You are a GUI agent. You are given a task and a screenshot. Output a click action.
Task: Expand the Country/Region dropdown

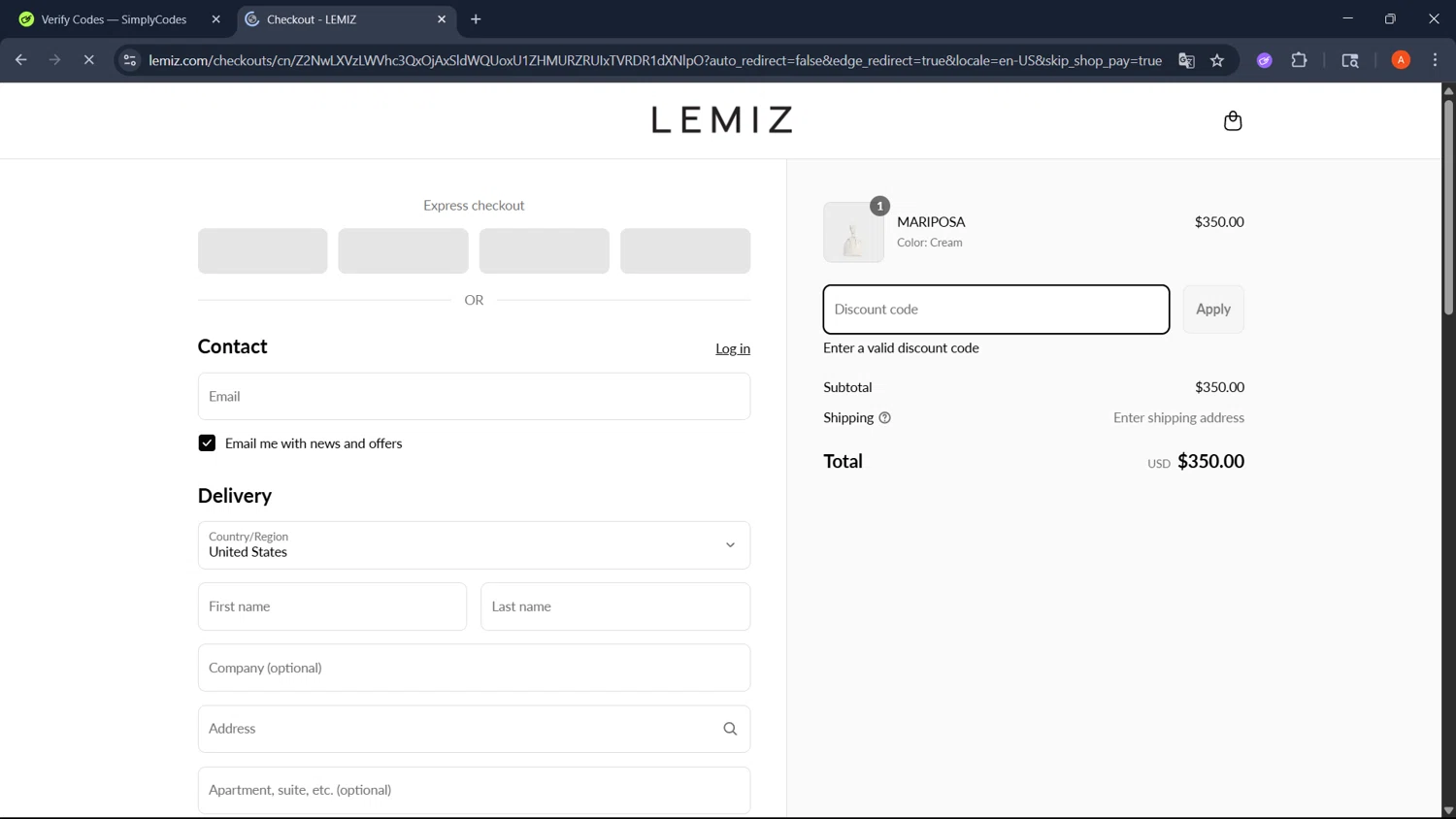474,545
